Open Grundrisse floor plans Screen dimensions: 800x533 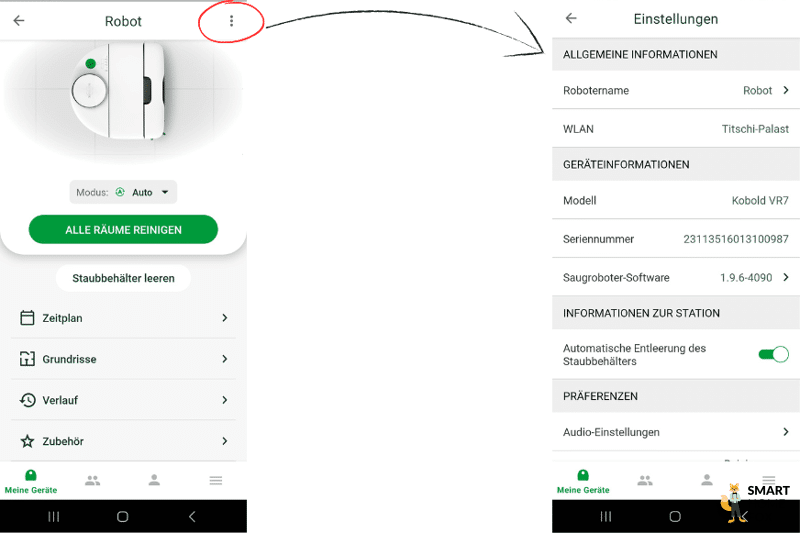coord(123,359)
